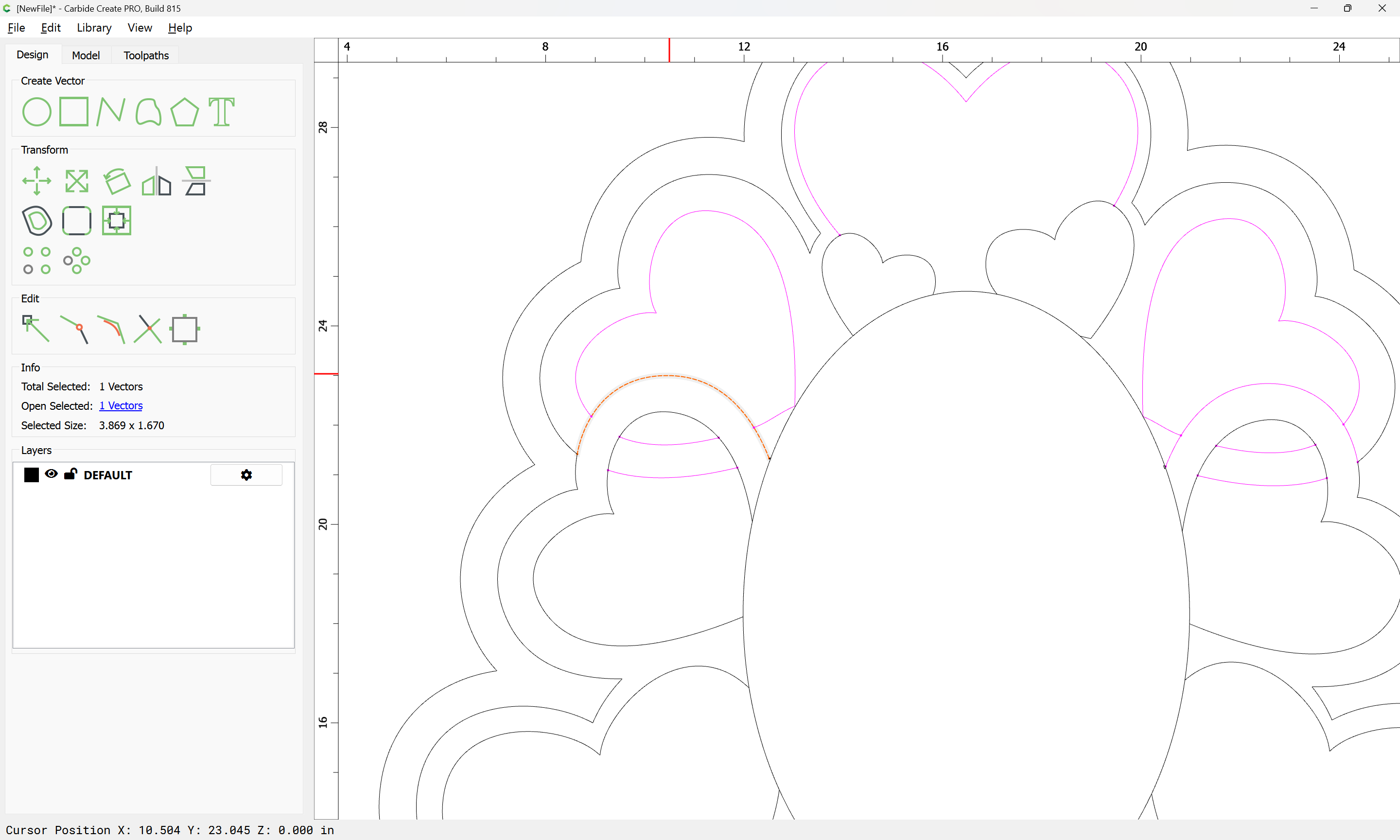Activate the Text creation tool

pos(221,111)
